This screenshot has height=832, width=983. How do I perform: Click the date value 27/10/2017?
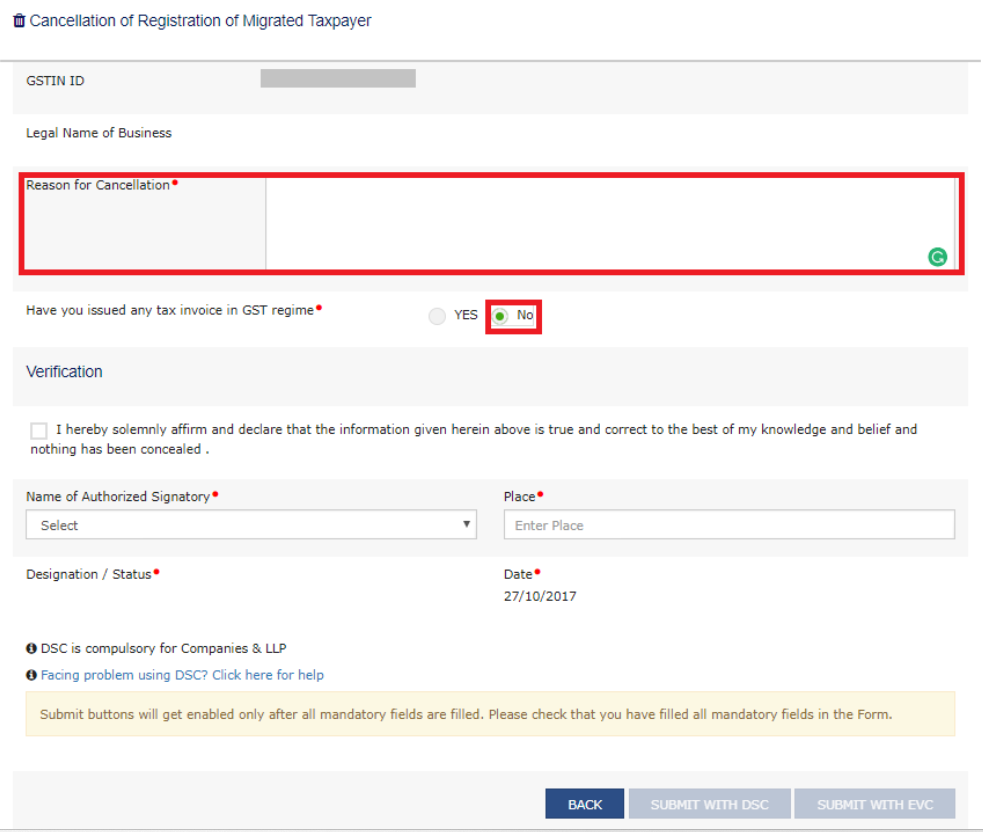coord(540,596)
